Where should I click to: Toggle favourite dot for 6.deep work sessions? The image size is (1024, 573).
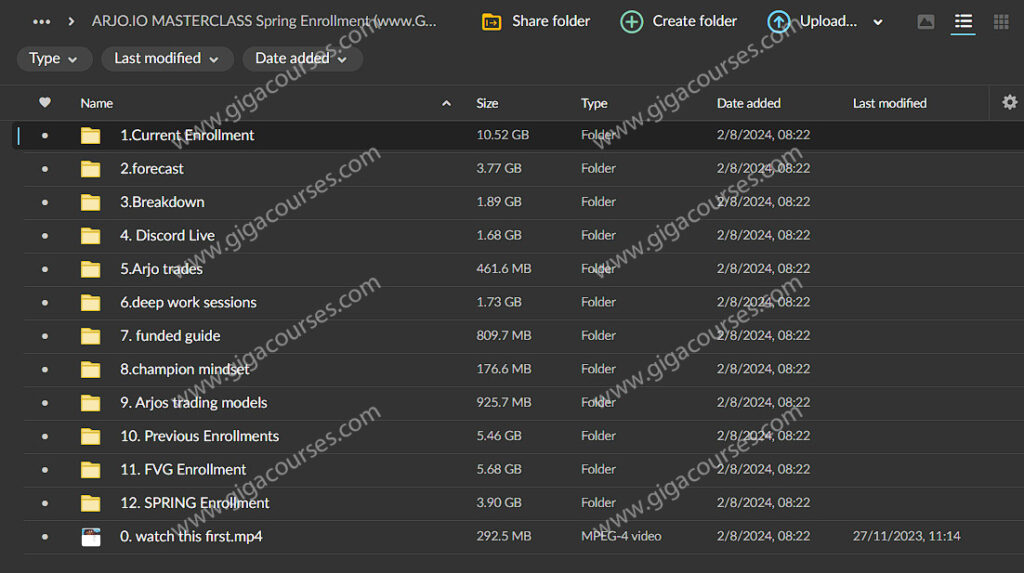click(44, 303)
